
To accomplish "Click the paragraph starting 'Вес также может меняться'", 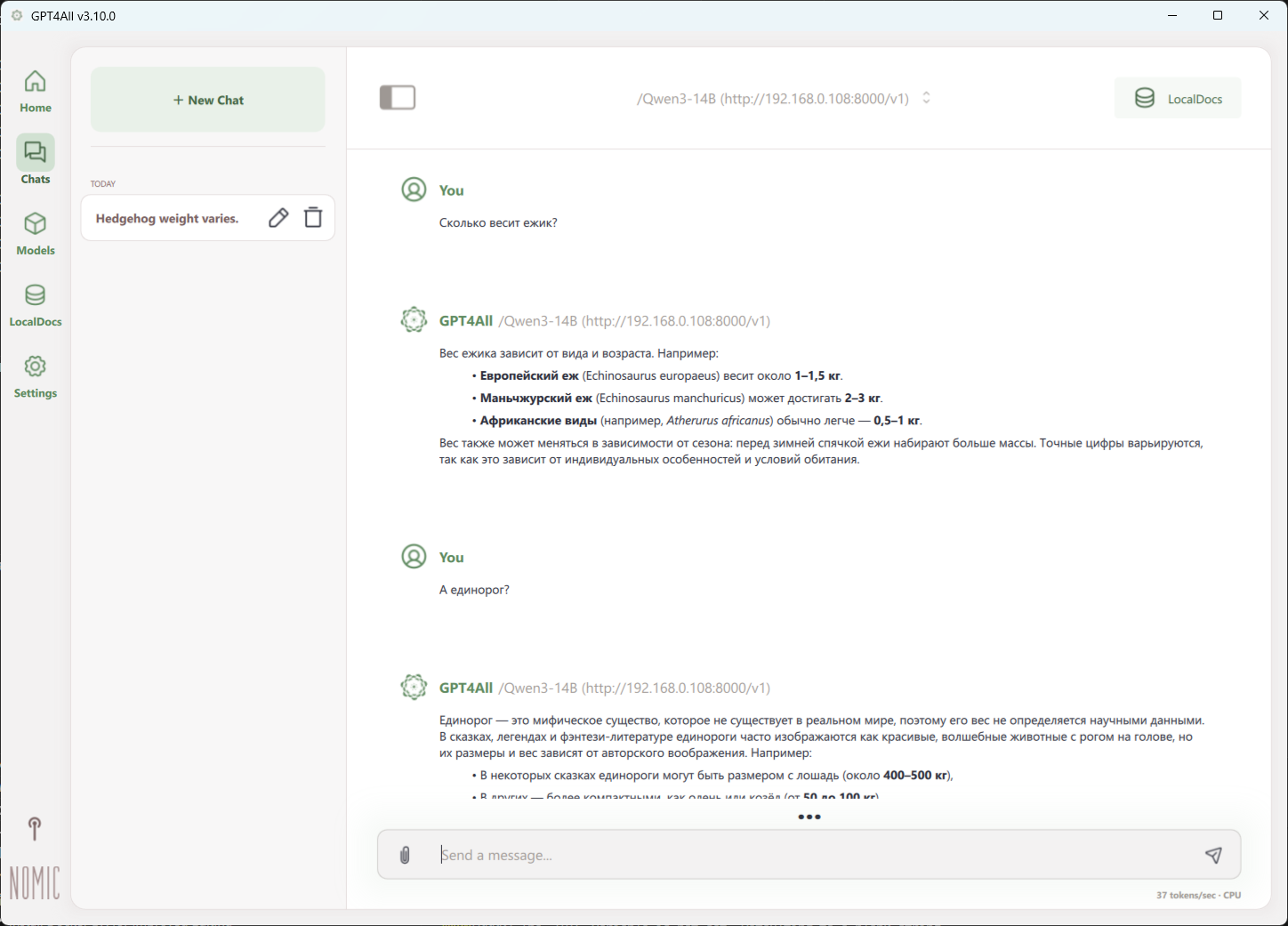I will [x=821, y=451].
